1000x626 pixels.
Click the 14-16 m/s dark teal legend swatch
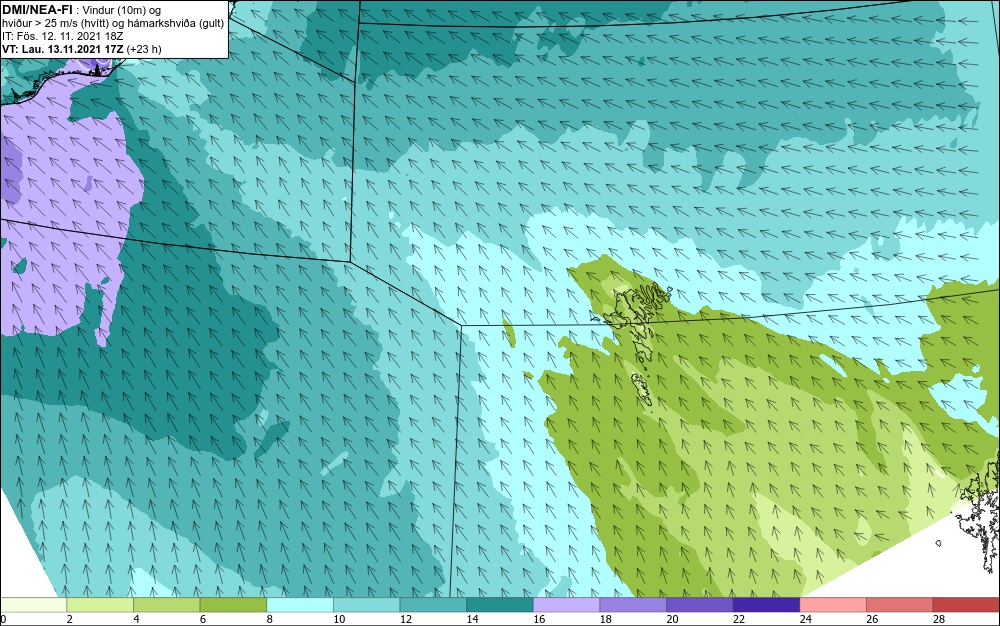500,605
